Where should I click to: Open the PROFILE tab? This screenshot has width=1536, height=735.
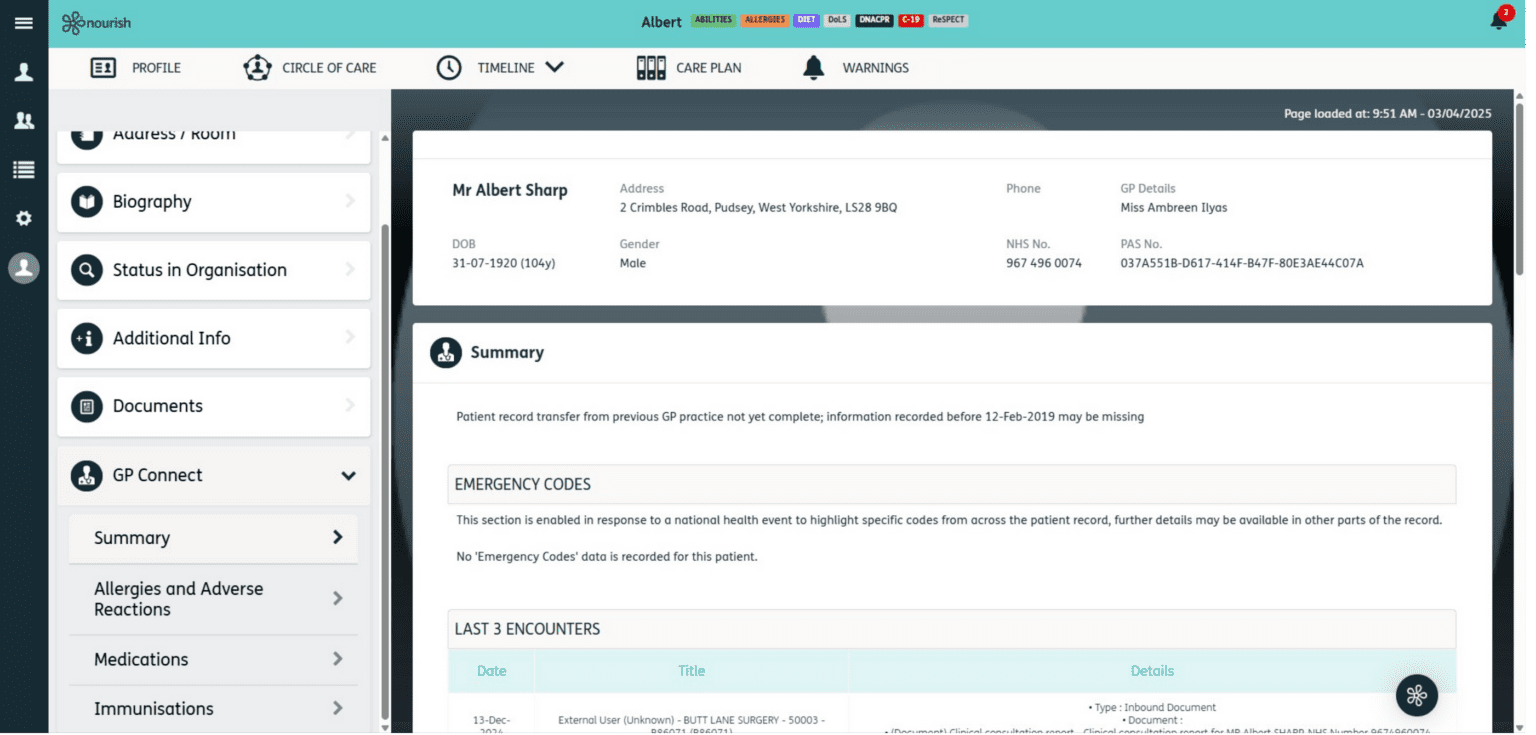pyautogui.click(x=136, y=68)
